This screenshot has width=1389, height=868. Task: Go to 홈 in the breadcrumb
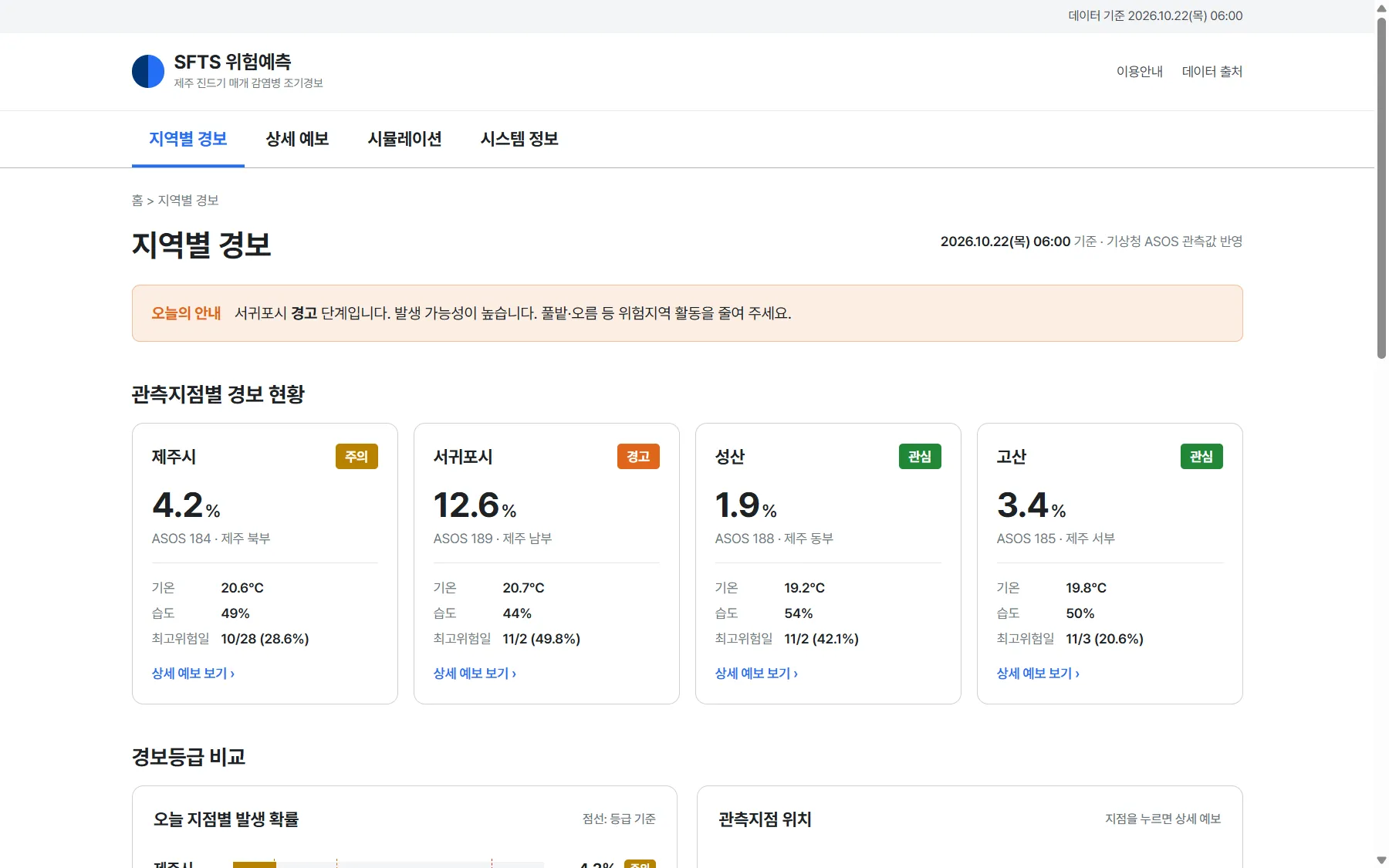pos(137,201)
